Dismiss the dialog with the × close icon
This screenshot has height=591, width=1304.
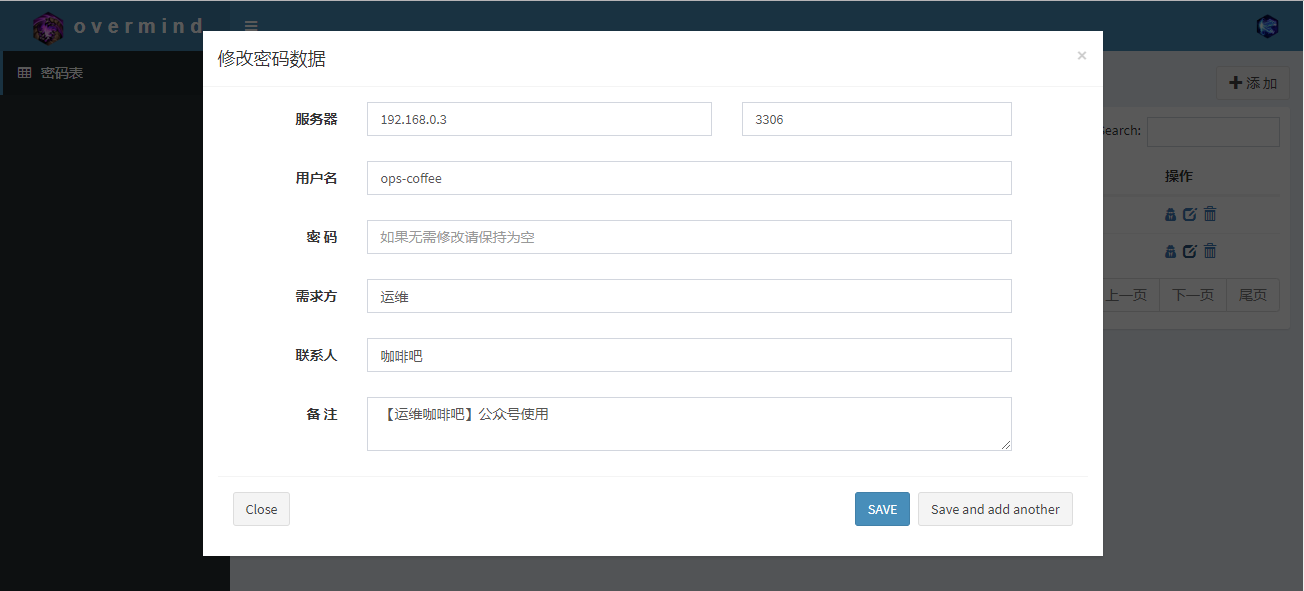[1081, 55]
